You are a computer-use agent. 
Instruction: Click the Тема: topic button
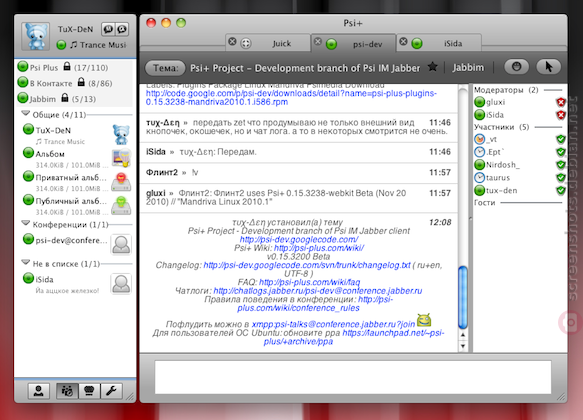[165, 68]
